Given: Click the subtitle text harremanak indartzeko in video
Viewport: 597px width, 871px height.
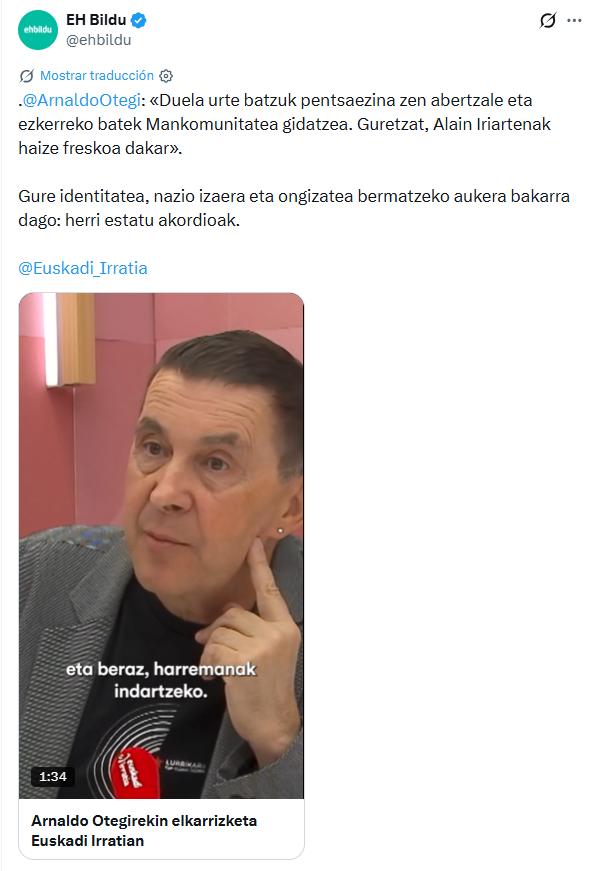Looking at the screenshot, I should (x=161, y=680).
